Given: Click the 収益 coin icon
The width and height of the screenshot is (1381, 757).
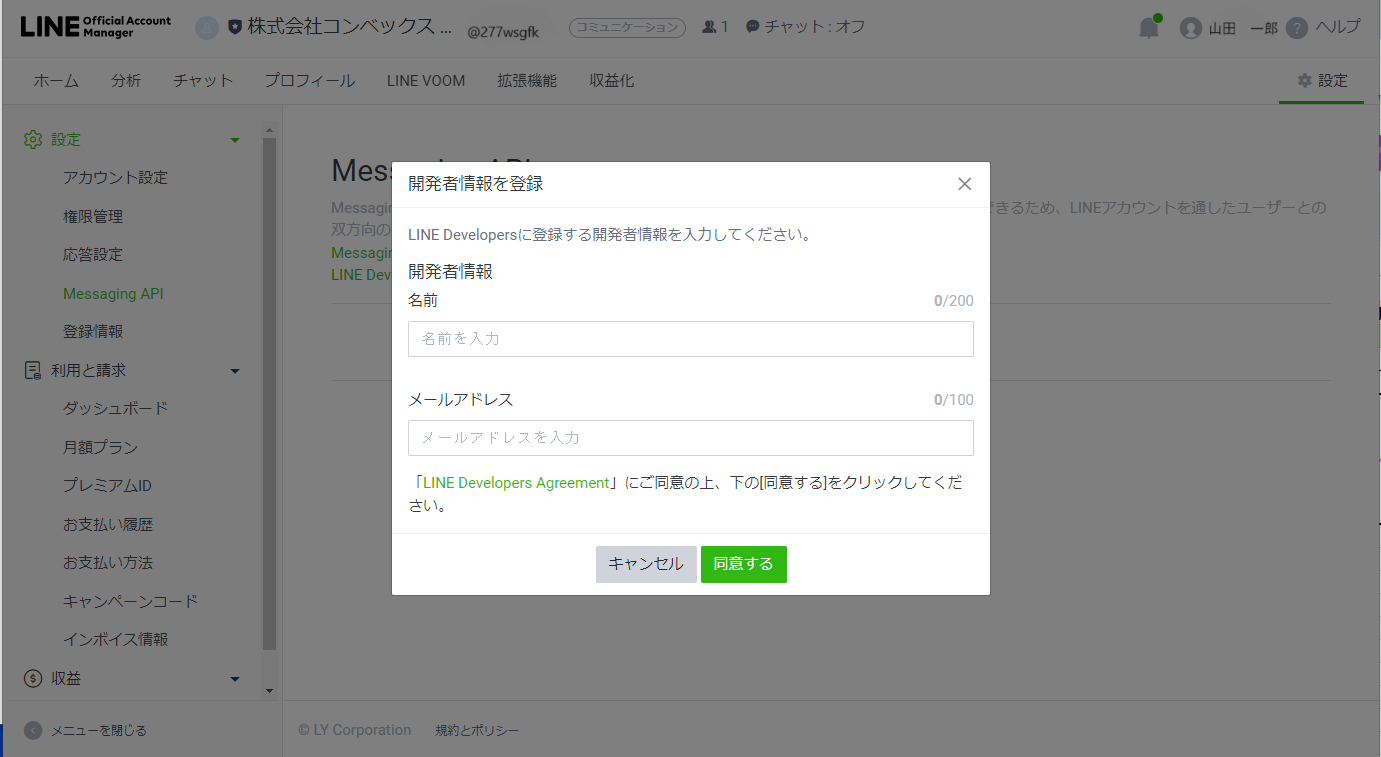Looking at the screenshot, I should (x=33, y=678).
